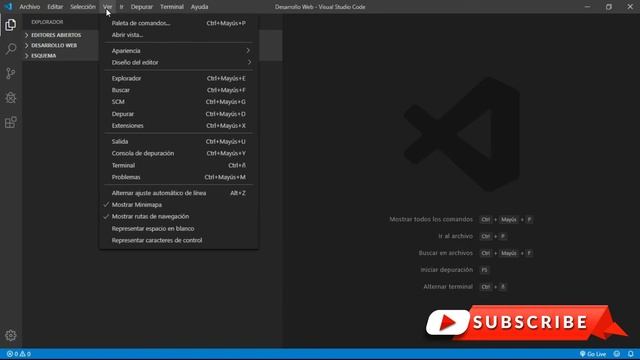
Task: Click the feedback smiley icon in status bar
Action: coord(617,354)
